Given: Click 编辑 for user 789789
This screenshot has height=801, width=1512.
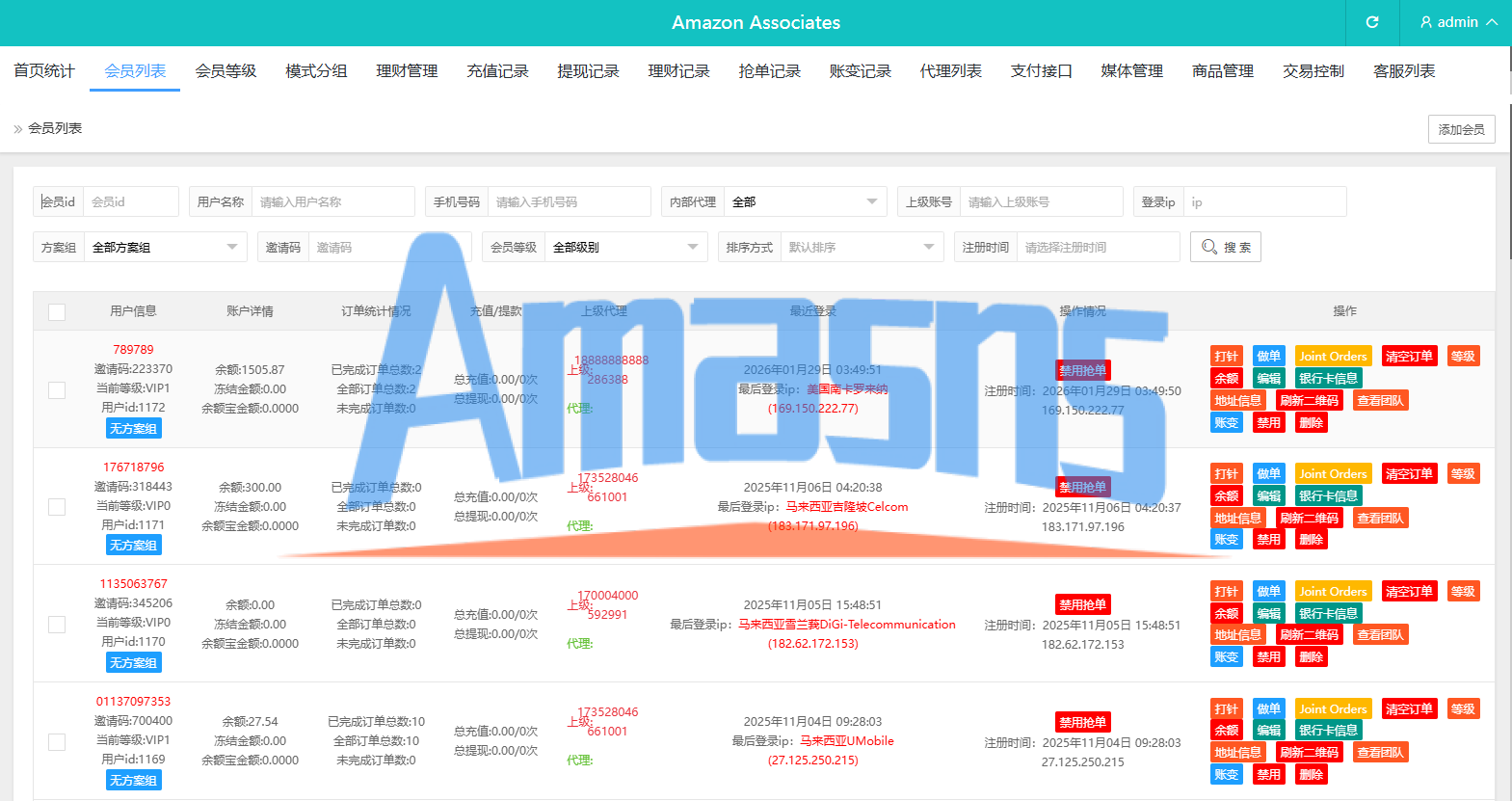Looking at the screenshot, I should click(x=1268, y=378).
